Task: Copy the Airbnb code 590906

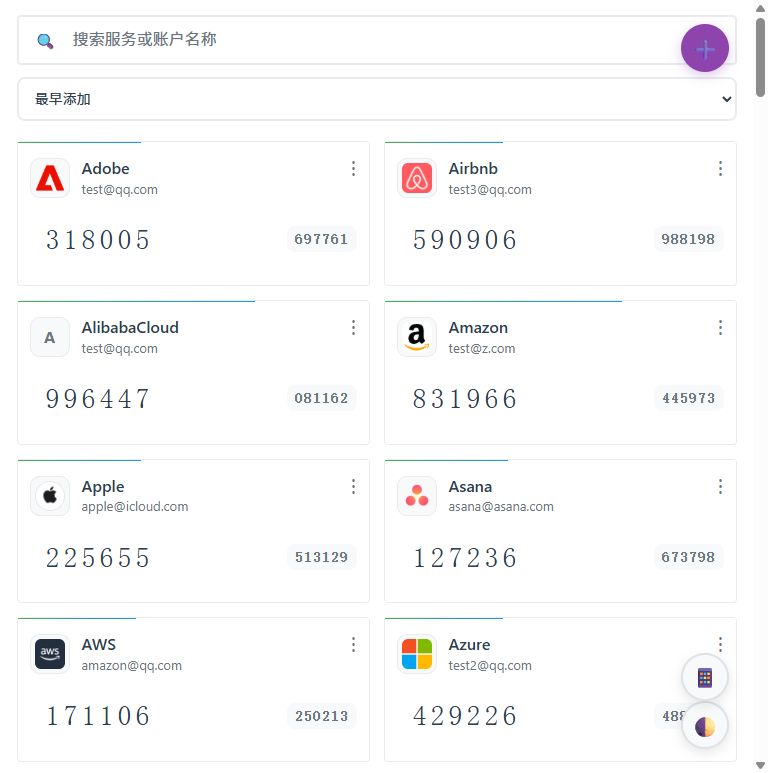Action: tap(465, 240)
